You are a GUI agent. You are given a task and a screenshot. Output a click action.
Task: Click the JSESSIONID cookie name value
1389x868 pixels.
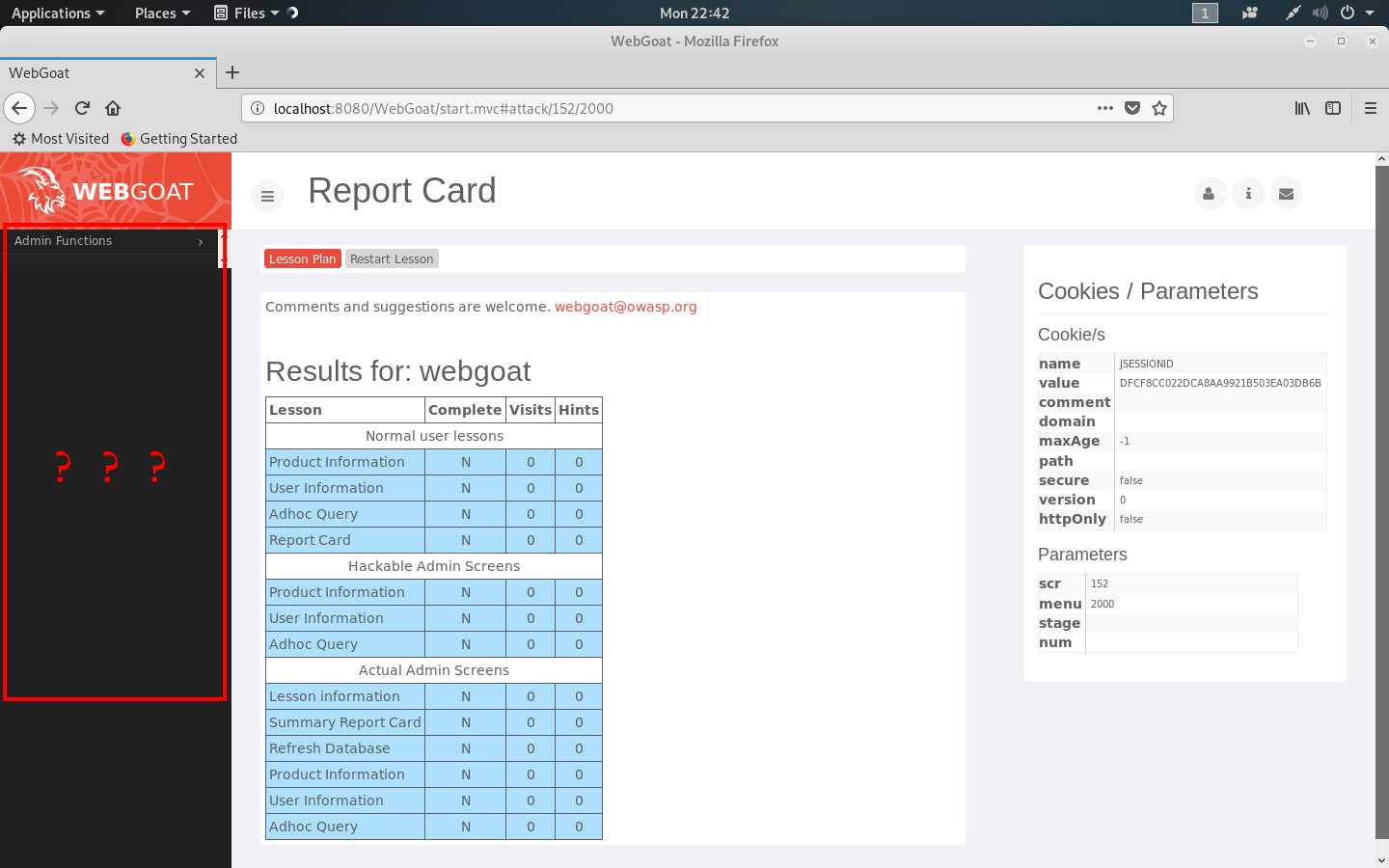coord(1146,364)
